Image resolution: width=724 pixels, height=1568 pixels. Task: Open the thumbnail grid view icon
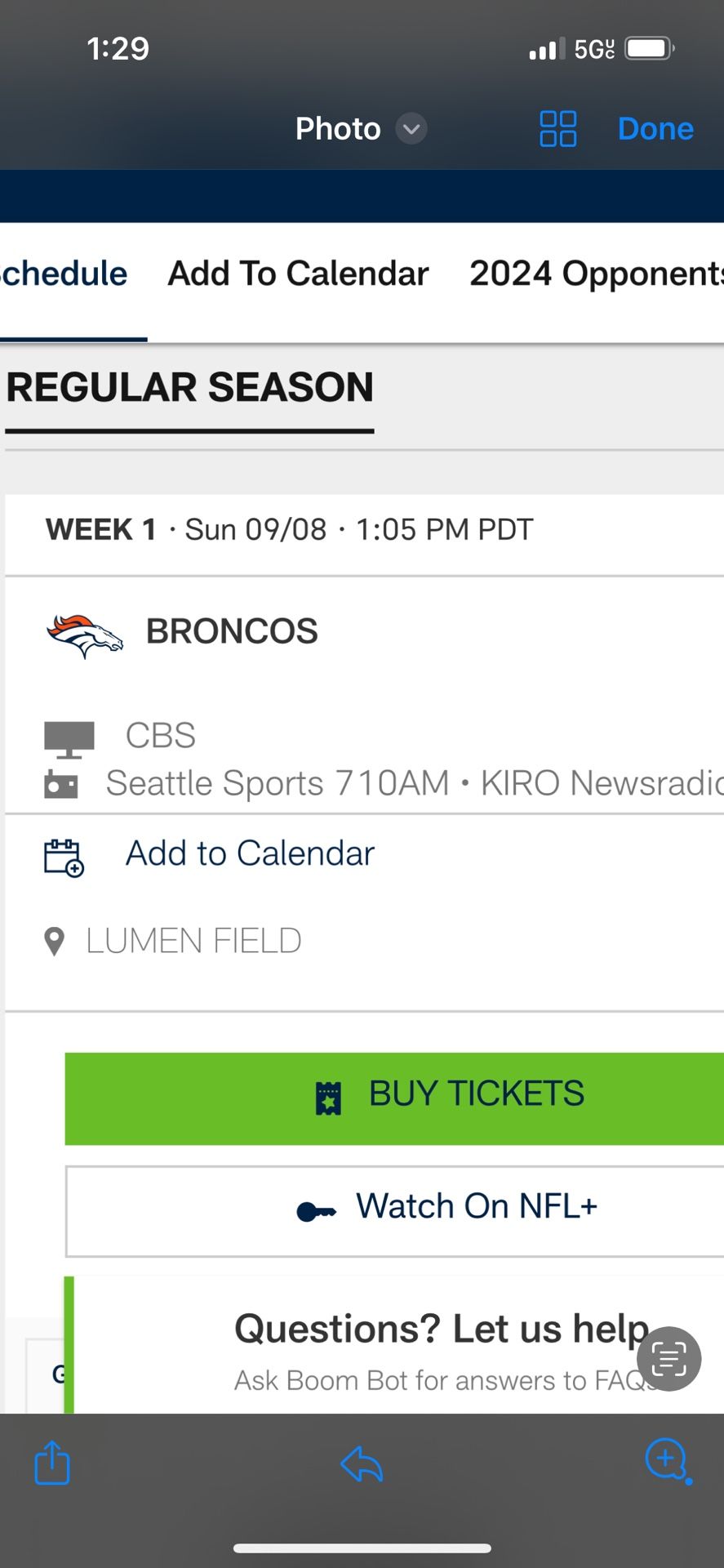pos(558,129)
